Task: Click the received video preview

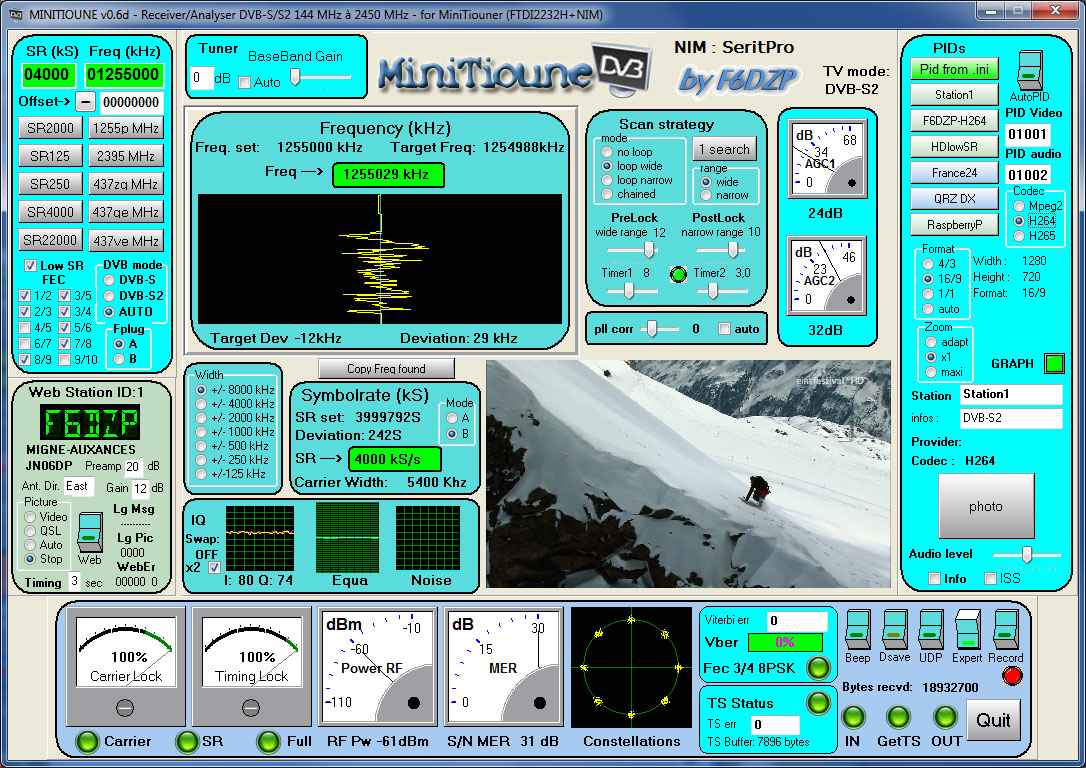Action: tap(688, 474)
